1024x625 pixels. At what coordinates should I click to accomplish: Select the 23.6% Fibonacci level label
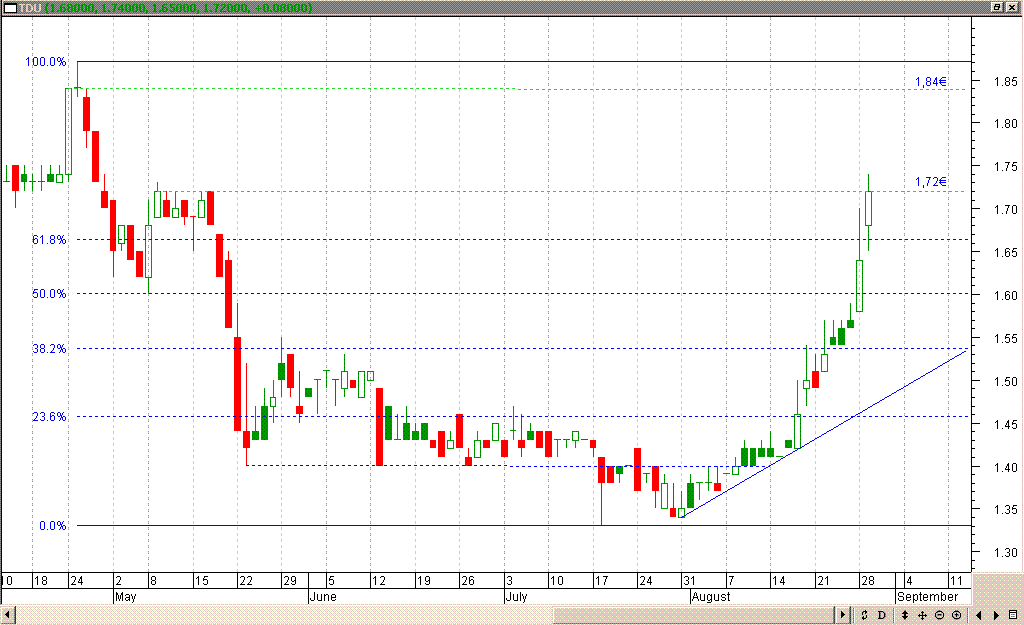49,417
